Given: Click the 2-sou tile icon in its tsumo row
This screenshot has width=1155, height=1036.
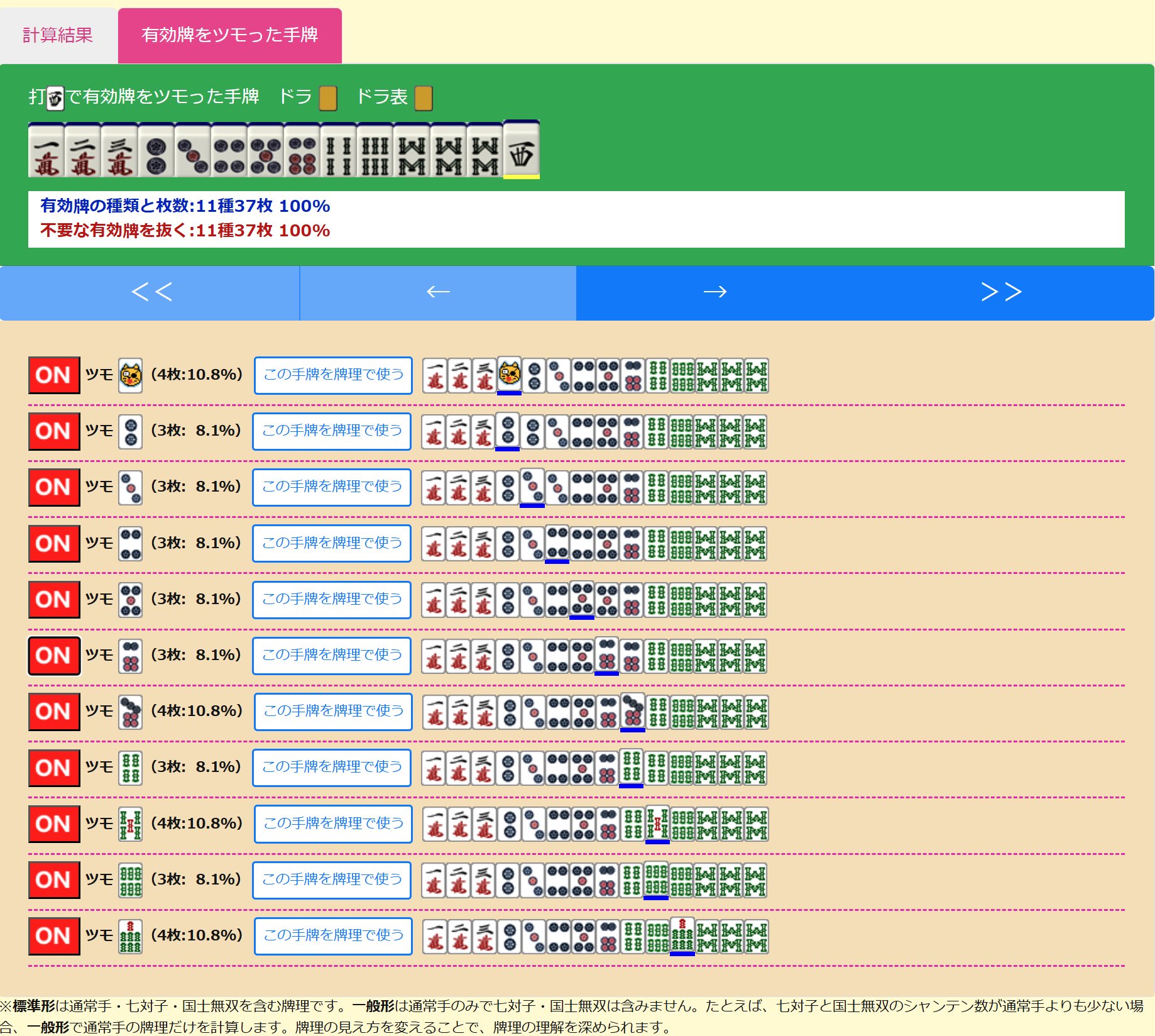Looking at the screenshot, I should 130,768.
